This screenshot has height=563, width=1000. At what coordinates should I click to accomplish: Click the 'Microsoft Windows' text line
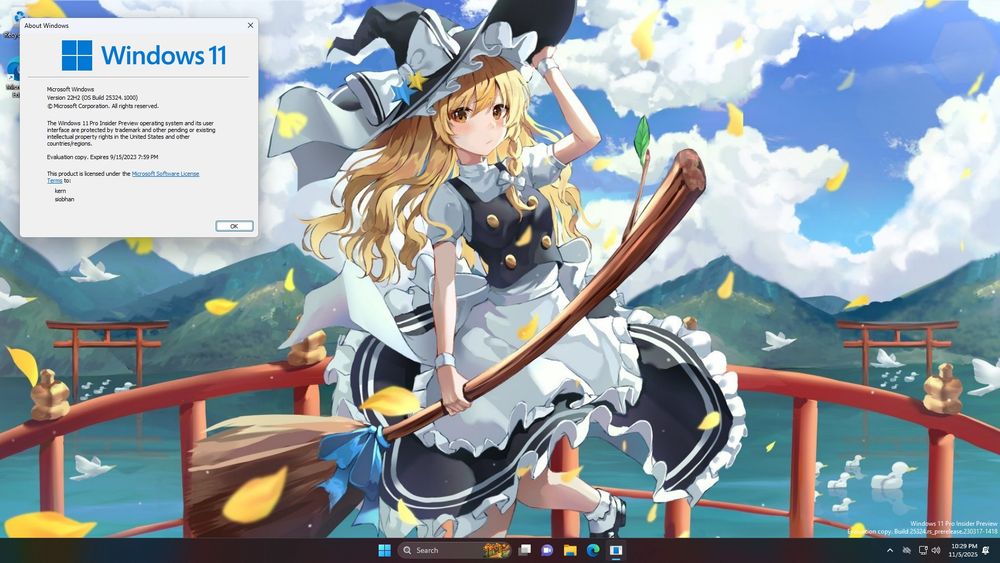(x=70, y=89)
